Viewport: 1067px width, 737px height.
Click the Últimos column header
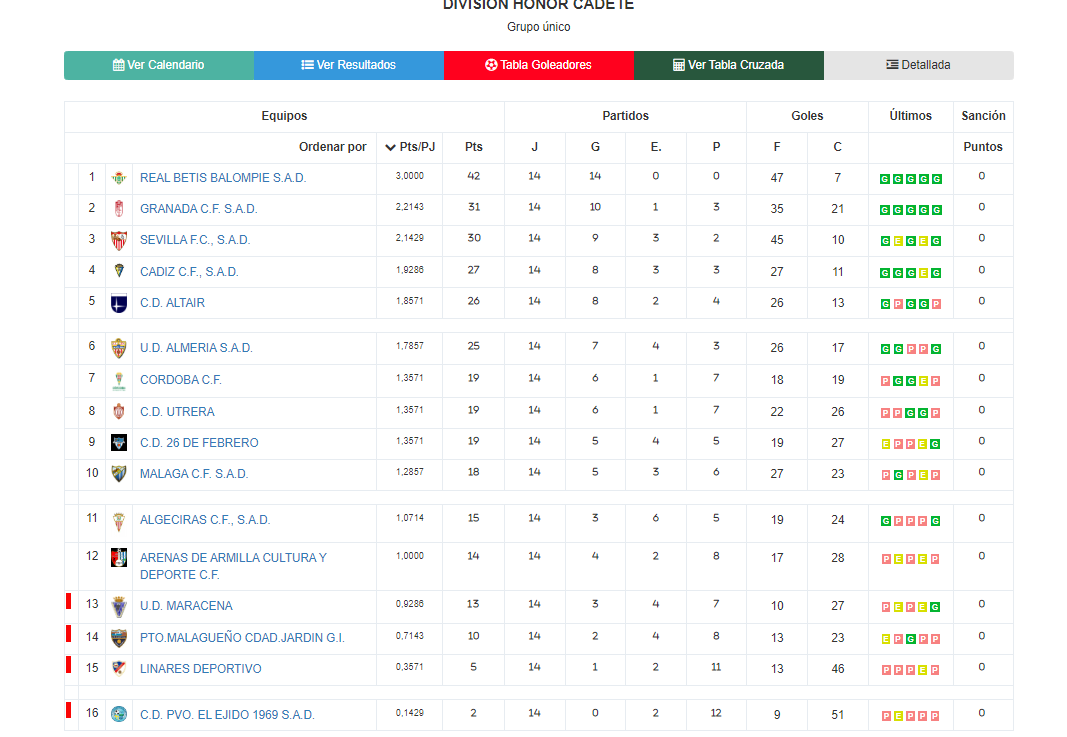[910, 116]
